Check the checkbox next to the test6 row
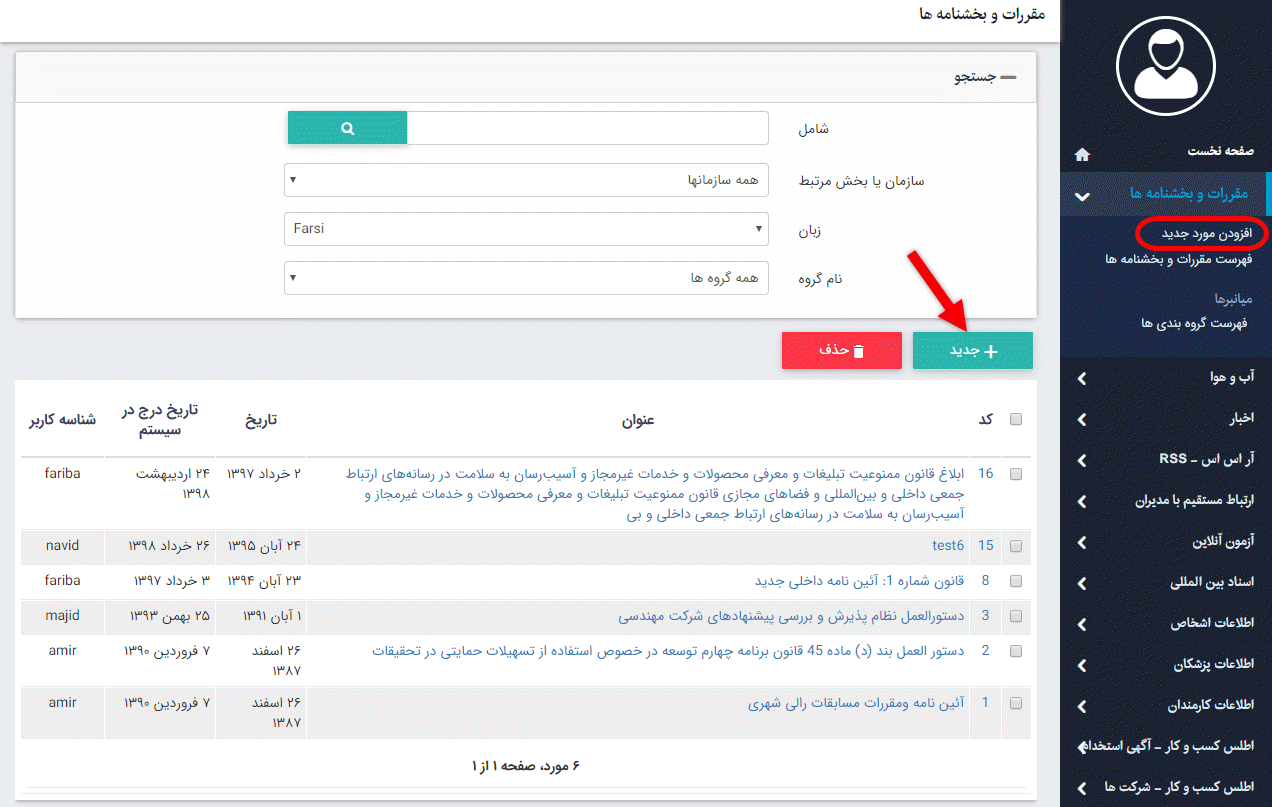Image resolution: width=1272 pixels, height=807 pixels. [x=1016, y=547]
